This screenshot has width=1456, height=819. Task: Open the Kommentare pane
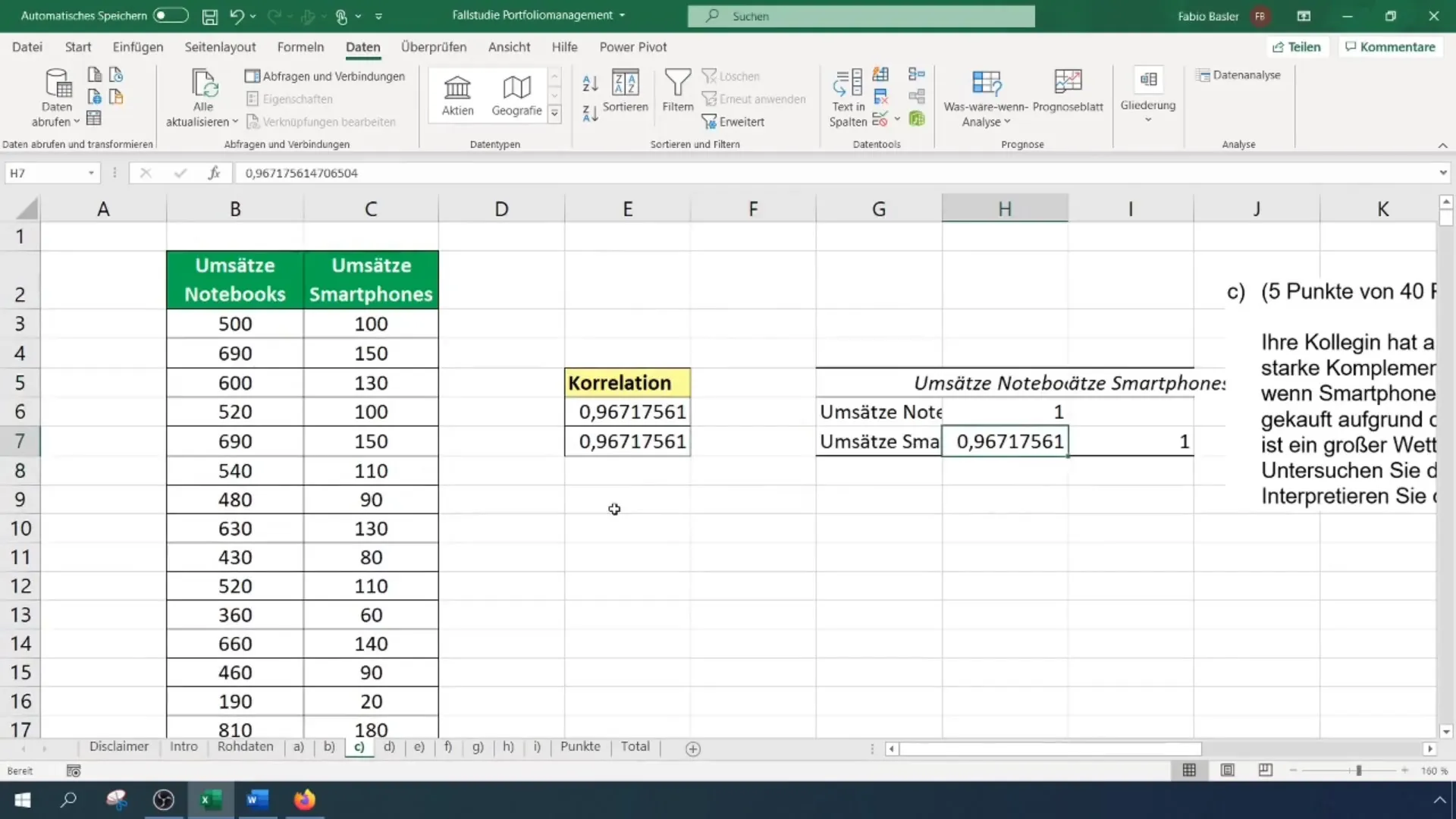coord(1390,47)
